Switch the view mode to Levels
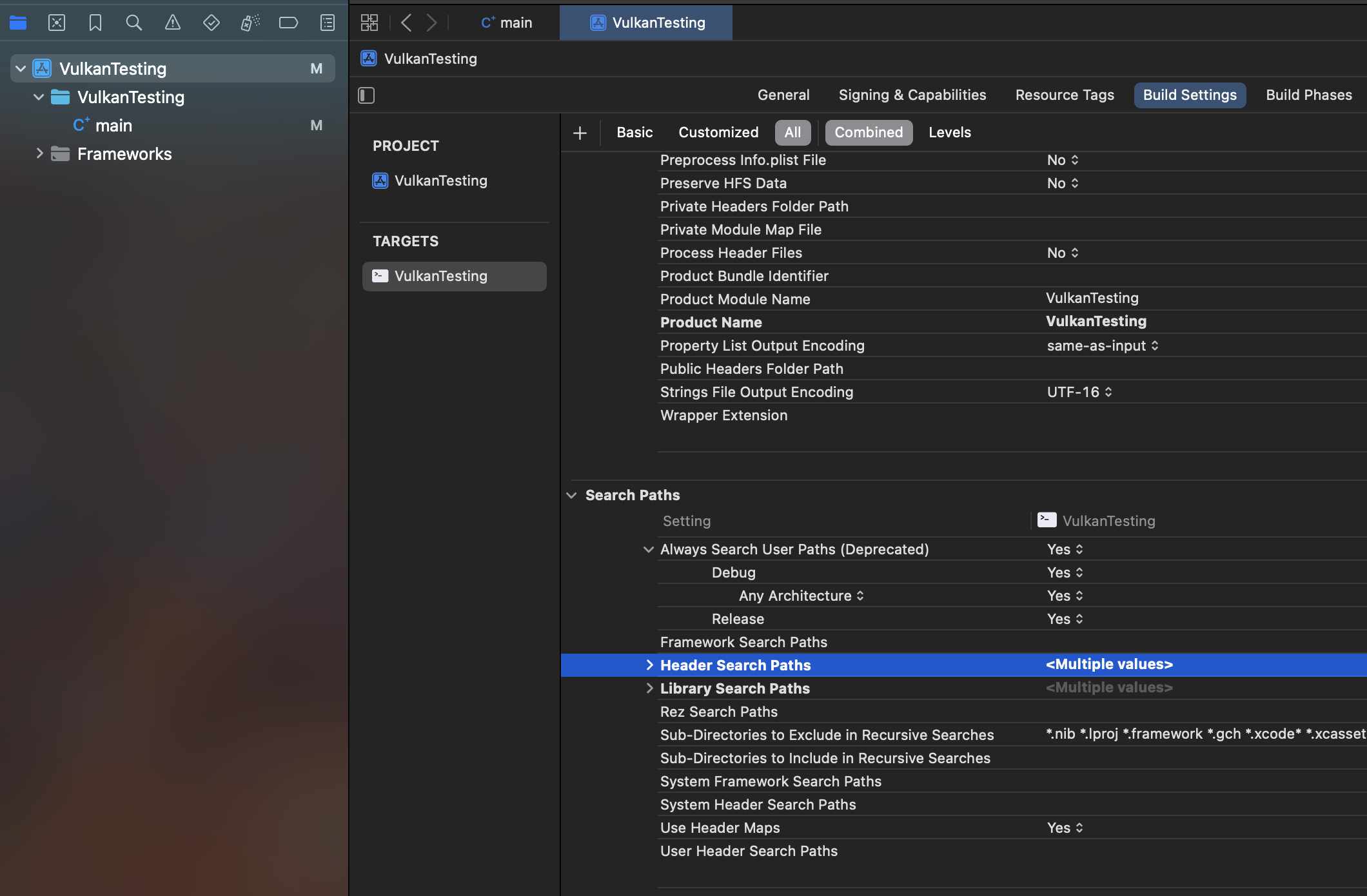The width and height of the screenshot is (1367, 896). tap(949, 133)
